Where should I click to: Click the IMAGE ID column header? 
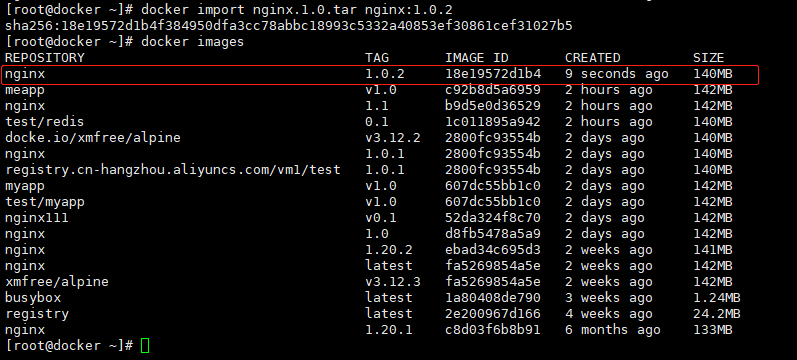(477, 57)
